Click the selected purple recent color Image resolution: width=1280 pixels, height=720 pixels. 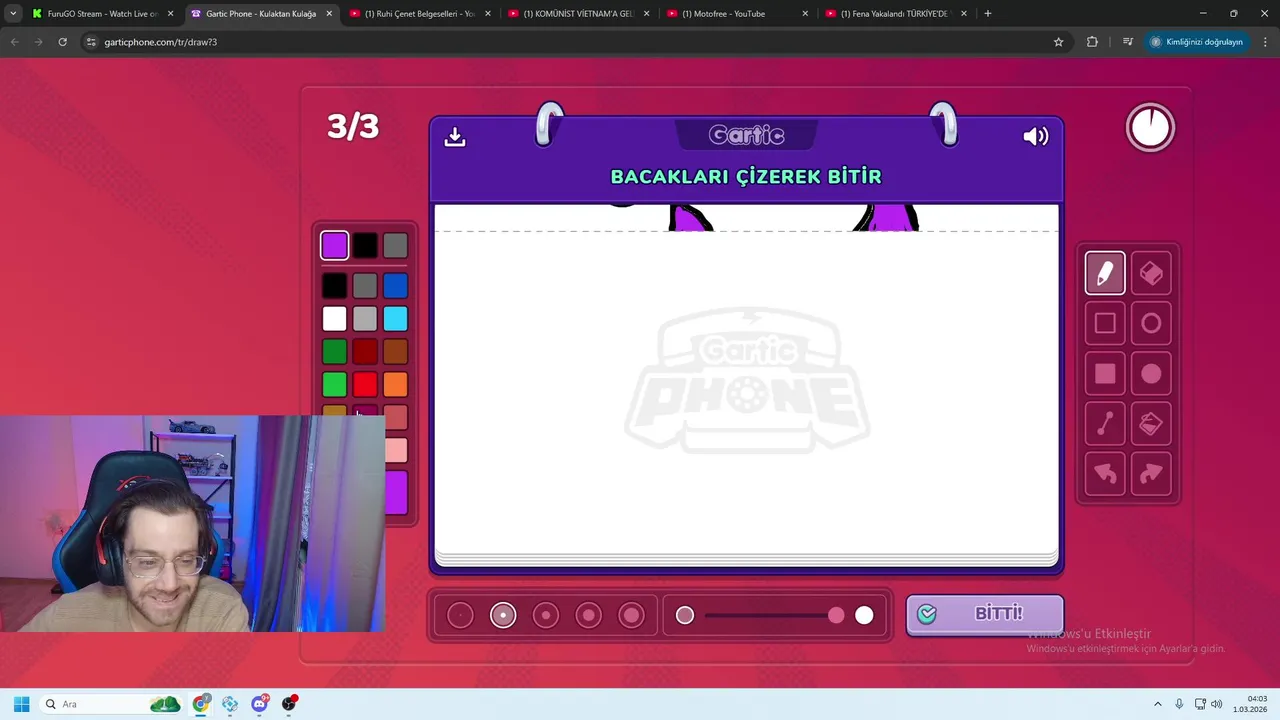click(x=335, y=245)
